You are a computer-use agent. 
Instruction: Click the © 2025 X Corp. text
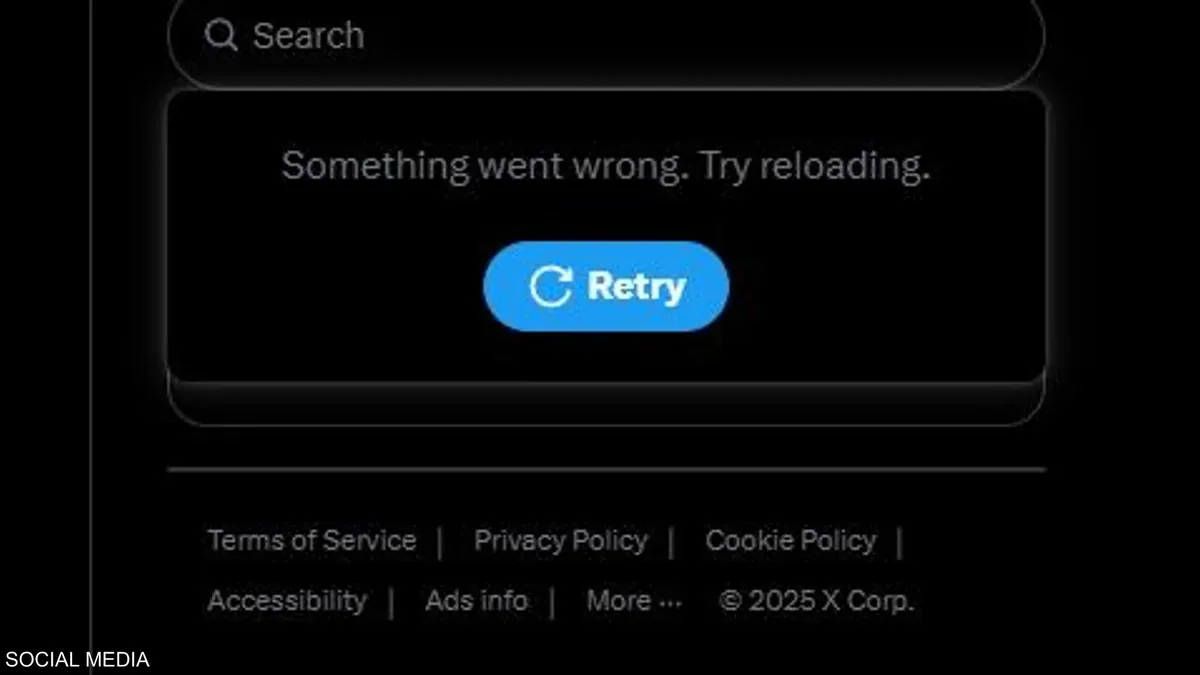tap(816, 601)
